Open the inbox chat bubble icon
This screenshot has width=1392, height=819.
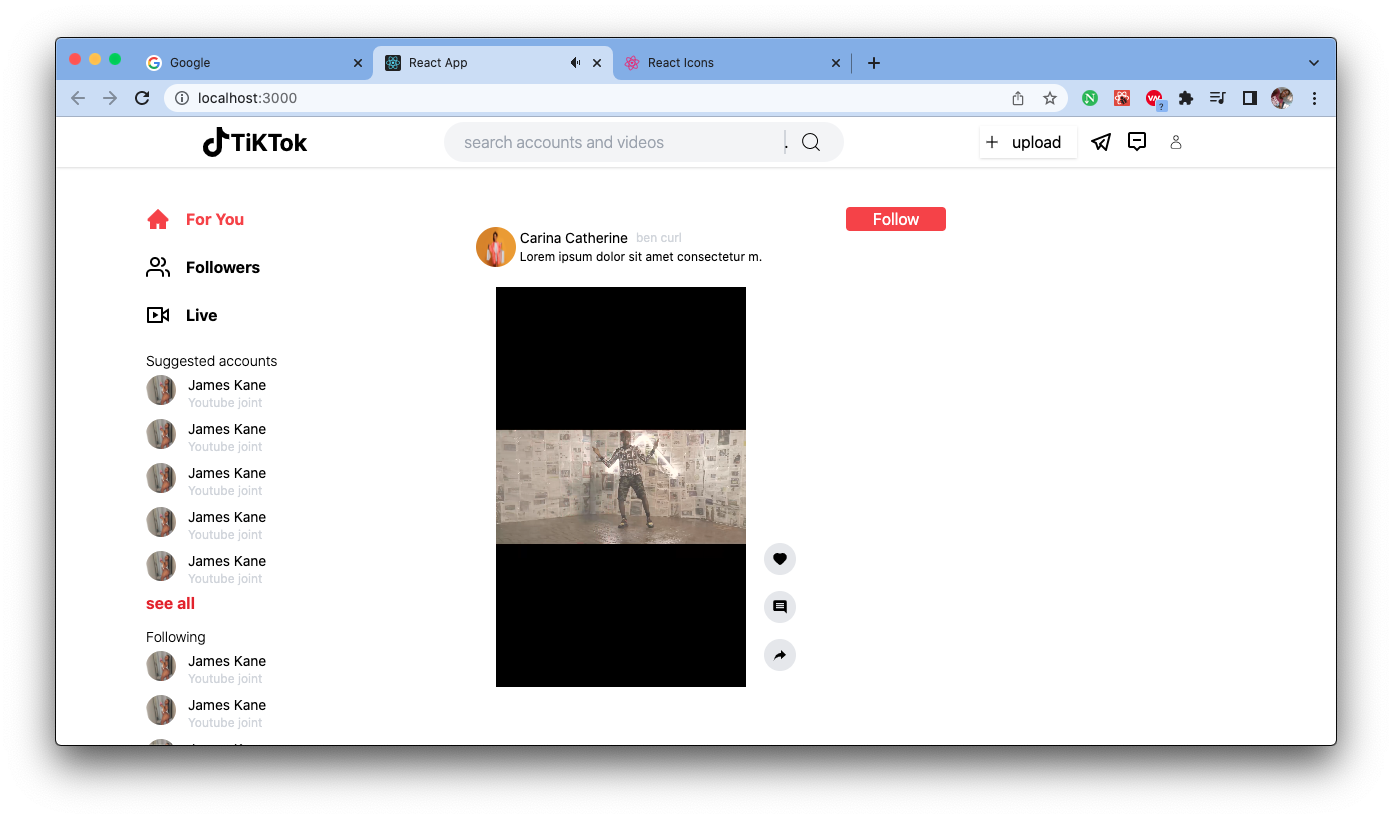(x=1137, y=142)
